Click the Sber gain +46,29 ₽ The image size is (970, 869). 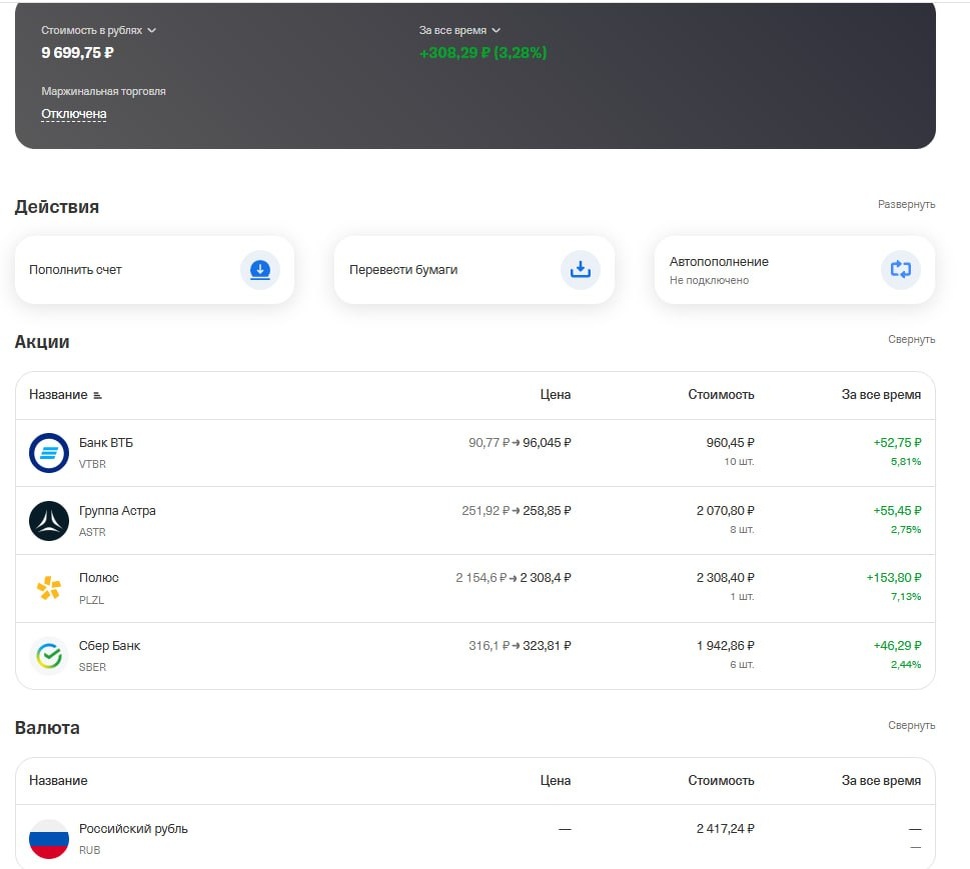coord(897,646)
